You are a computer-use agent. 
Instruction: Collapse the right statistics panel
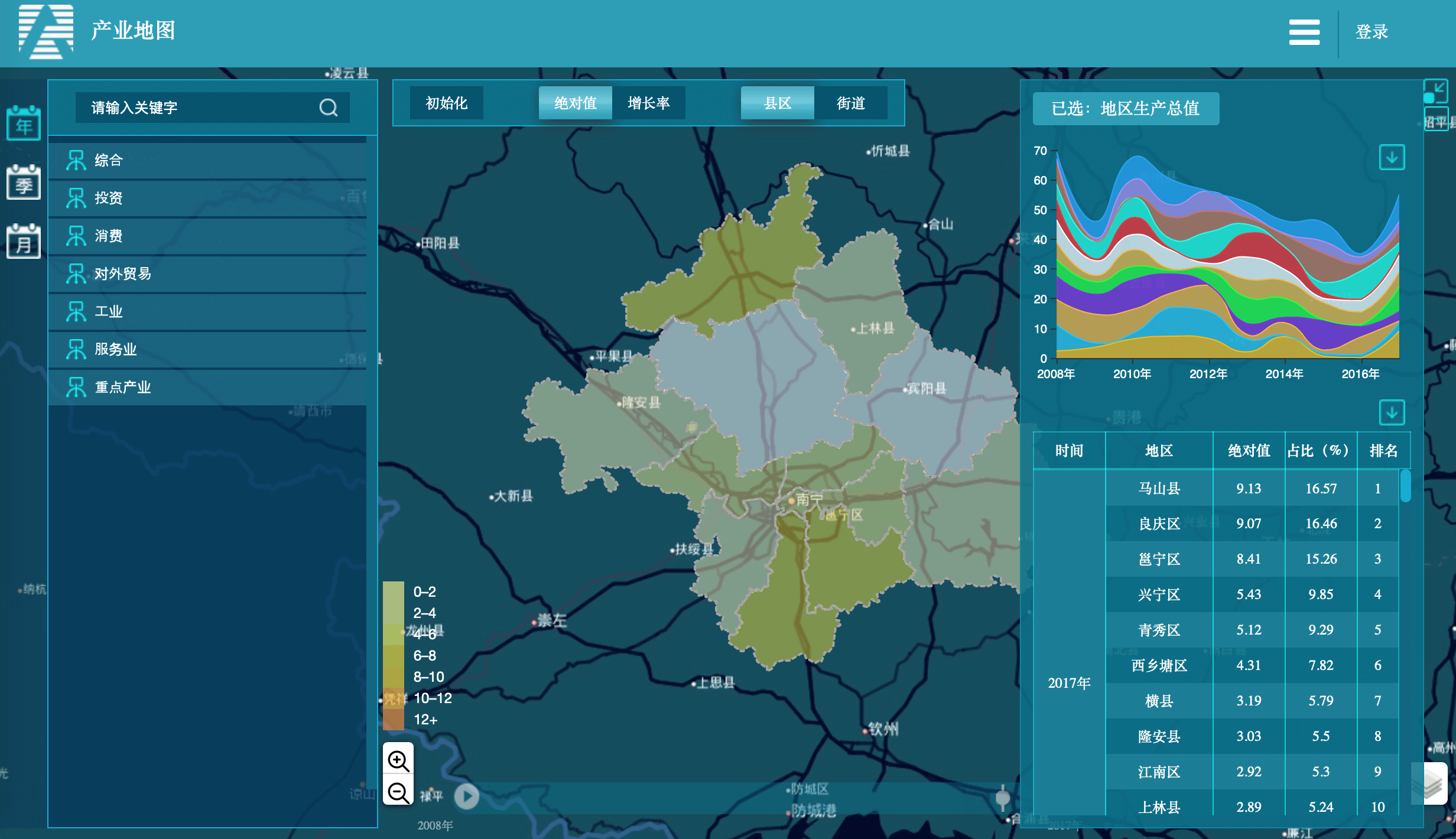[1436, 92]
